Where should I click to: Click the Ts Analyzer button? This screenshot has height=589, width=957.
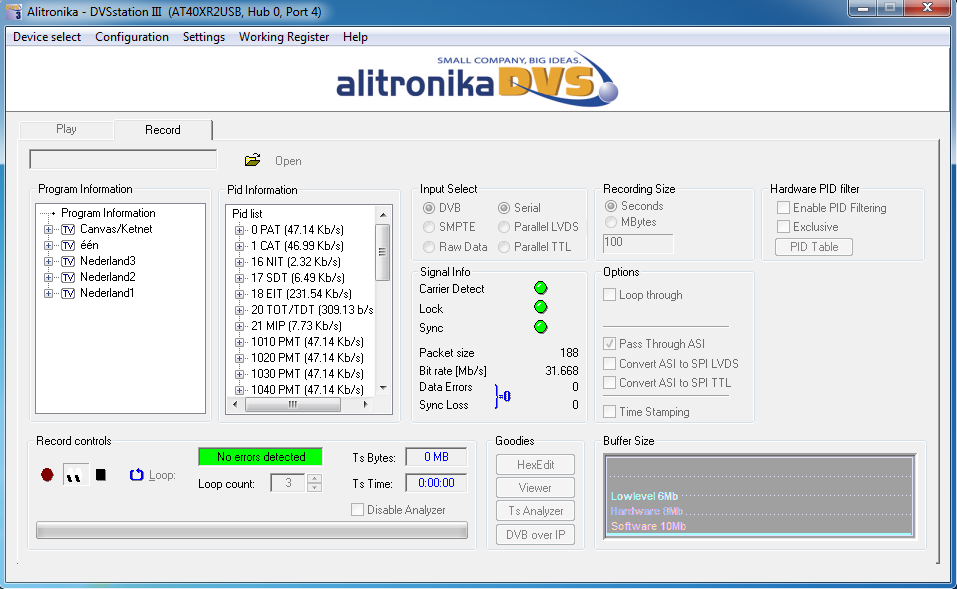point(535,511)
